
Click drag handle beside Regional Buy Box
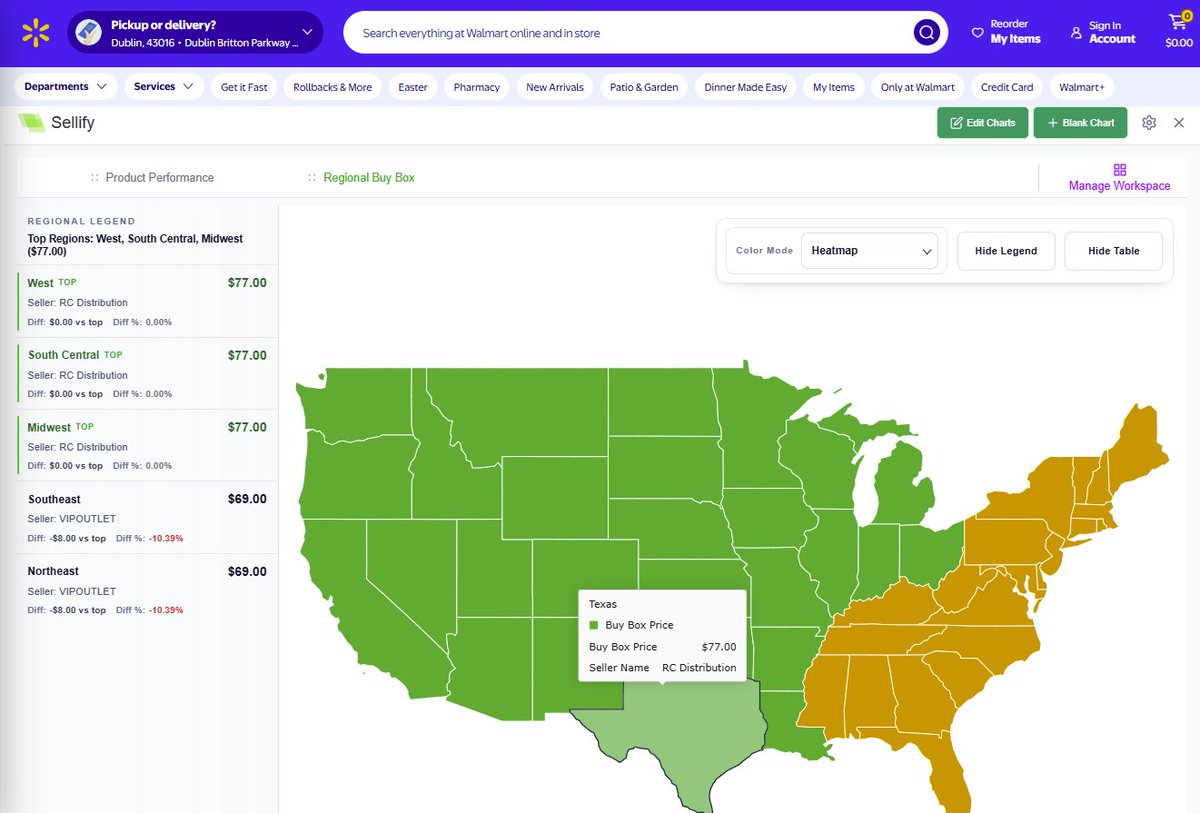[313, 177]
